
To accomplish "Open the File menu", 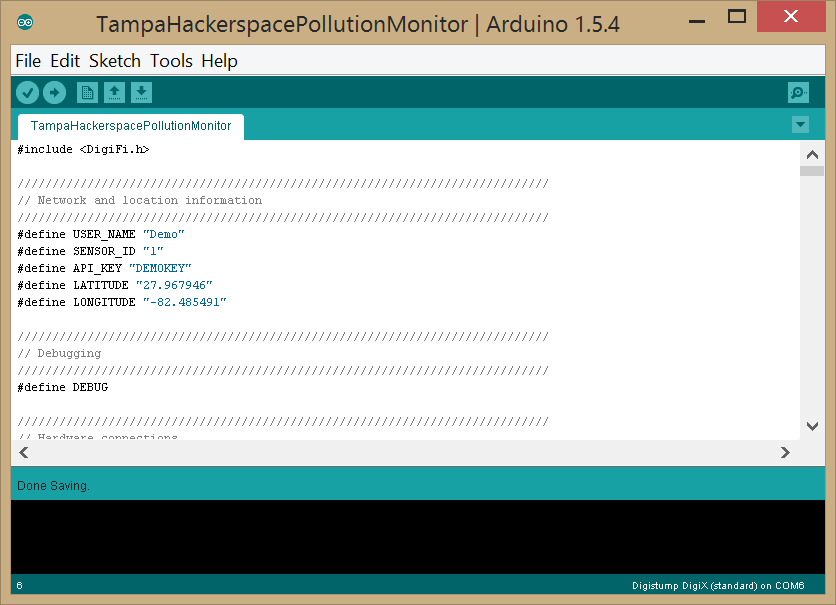I will (28, 61).
